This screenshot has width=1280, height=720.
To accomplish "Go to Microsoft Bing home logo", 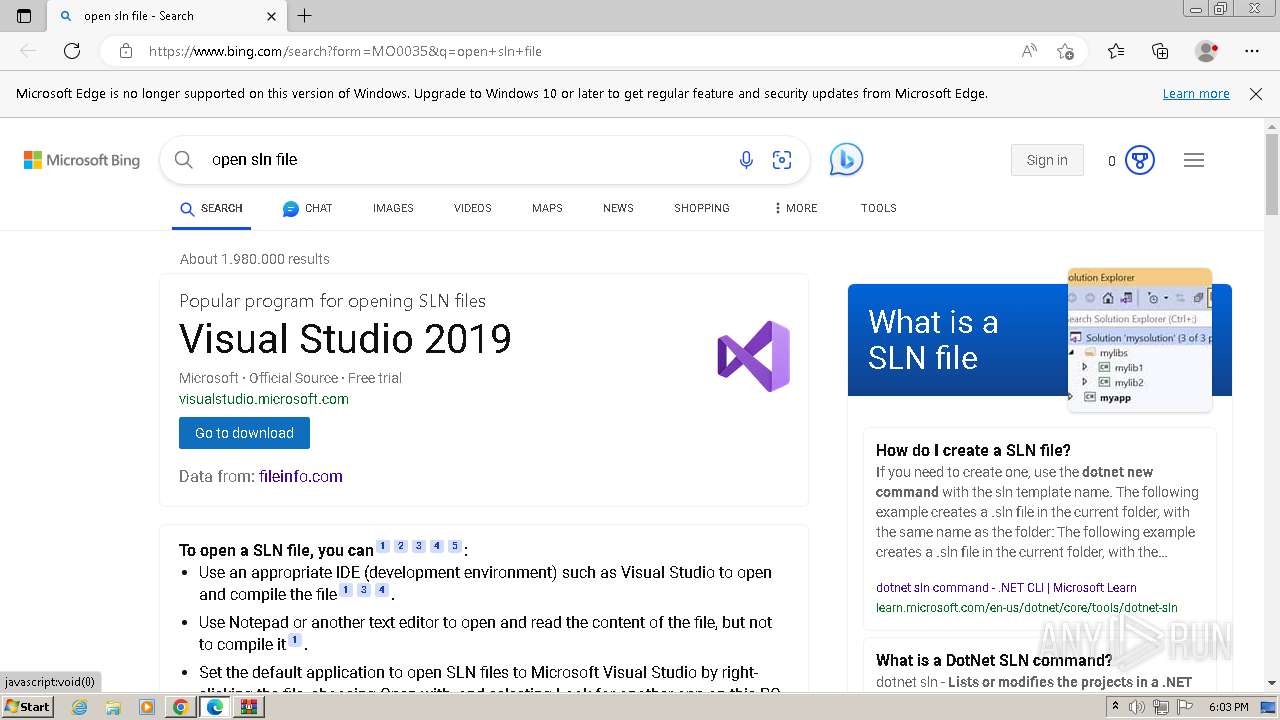I will [x=82, y=160].
